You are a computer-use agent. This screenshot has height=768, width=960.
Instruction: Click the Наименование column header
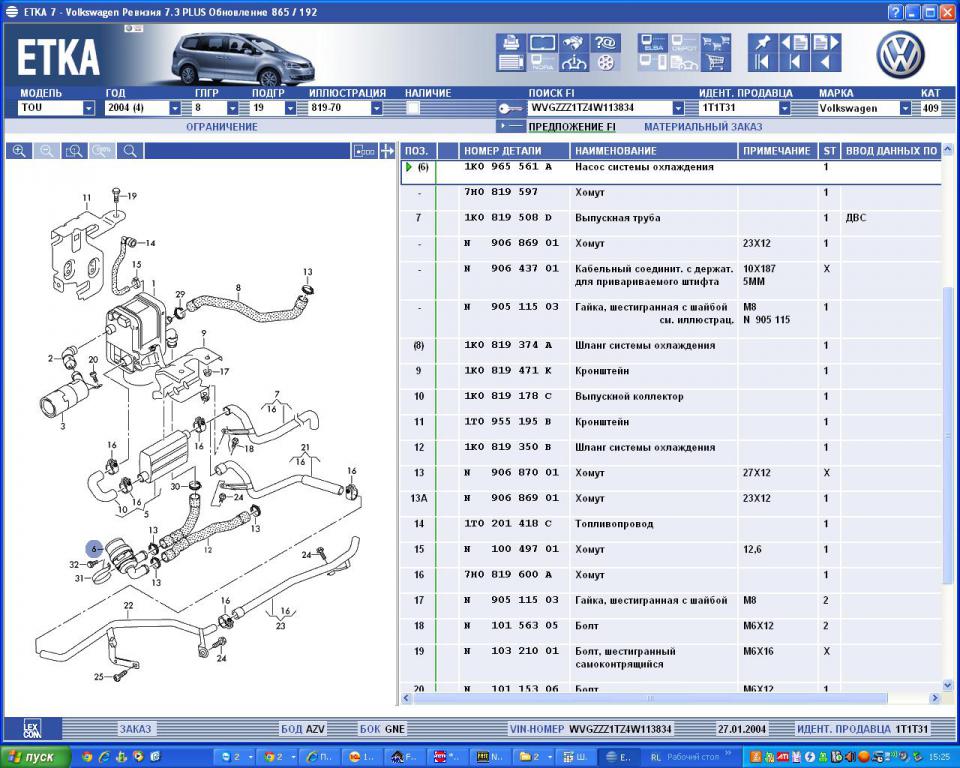(x=653, y=151)
